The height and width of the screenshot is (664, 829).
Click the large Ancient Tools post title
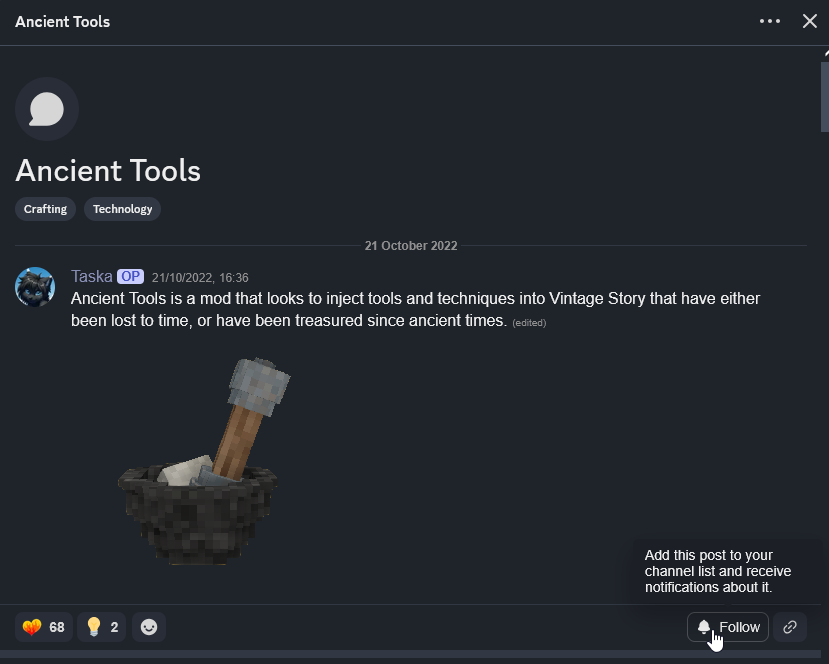(108, 170)
